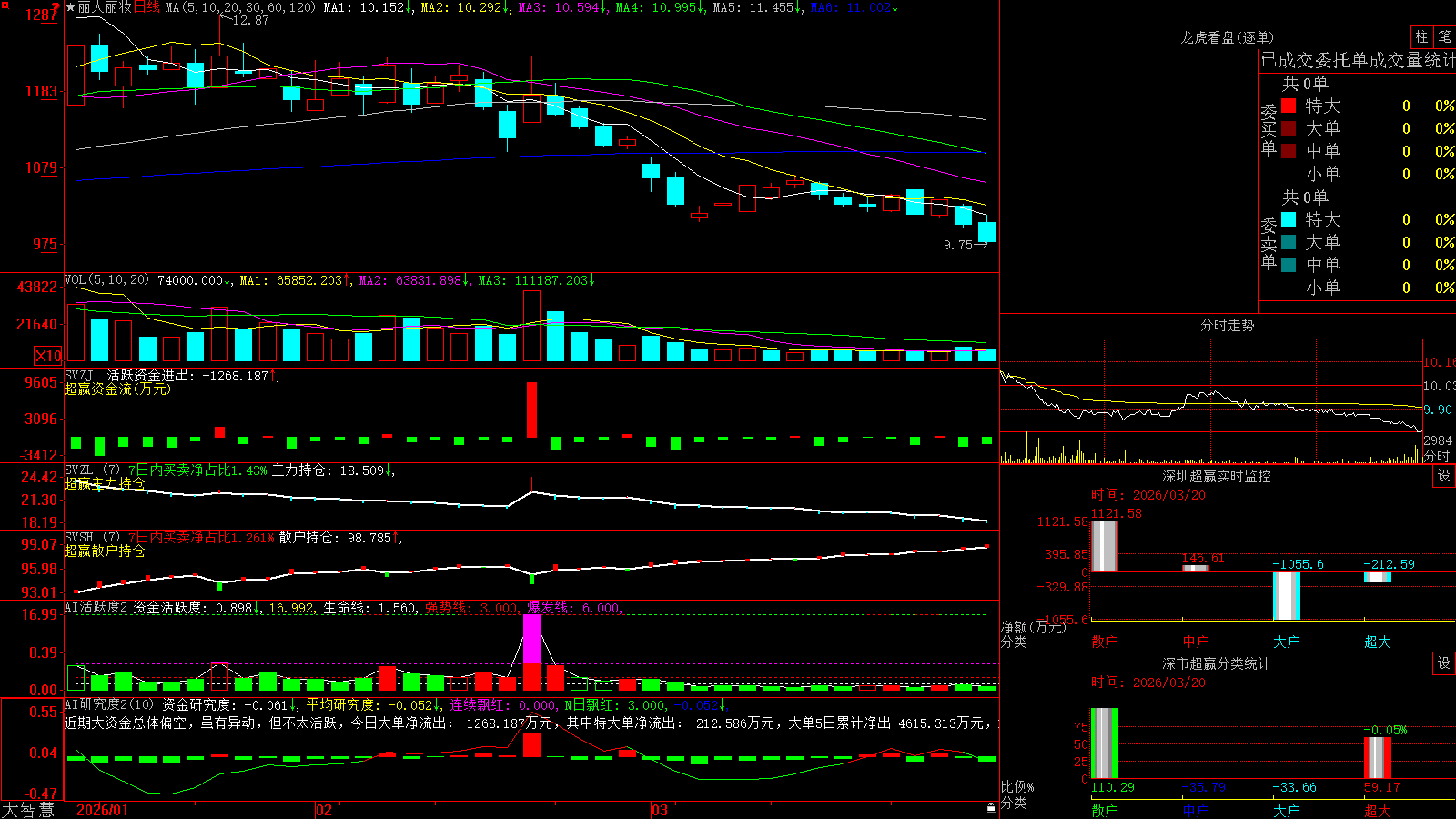The image size is (1456, 819).
Task: Click the 9.75 low price annotation
Action: [958, 245]
